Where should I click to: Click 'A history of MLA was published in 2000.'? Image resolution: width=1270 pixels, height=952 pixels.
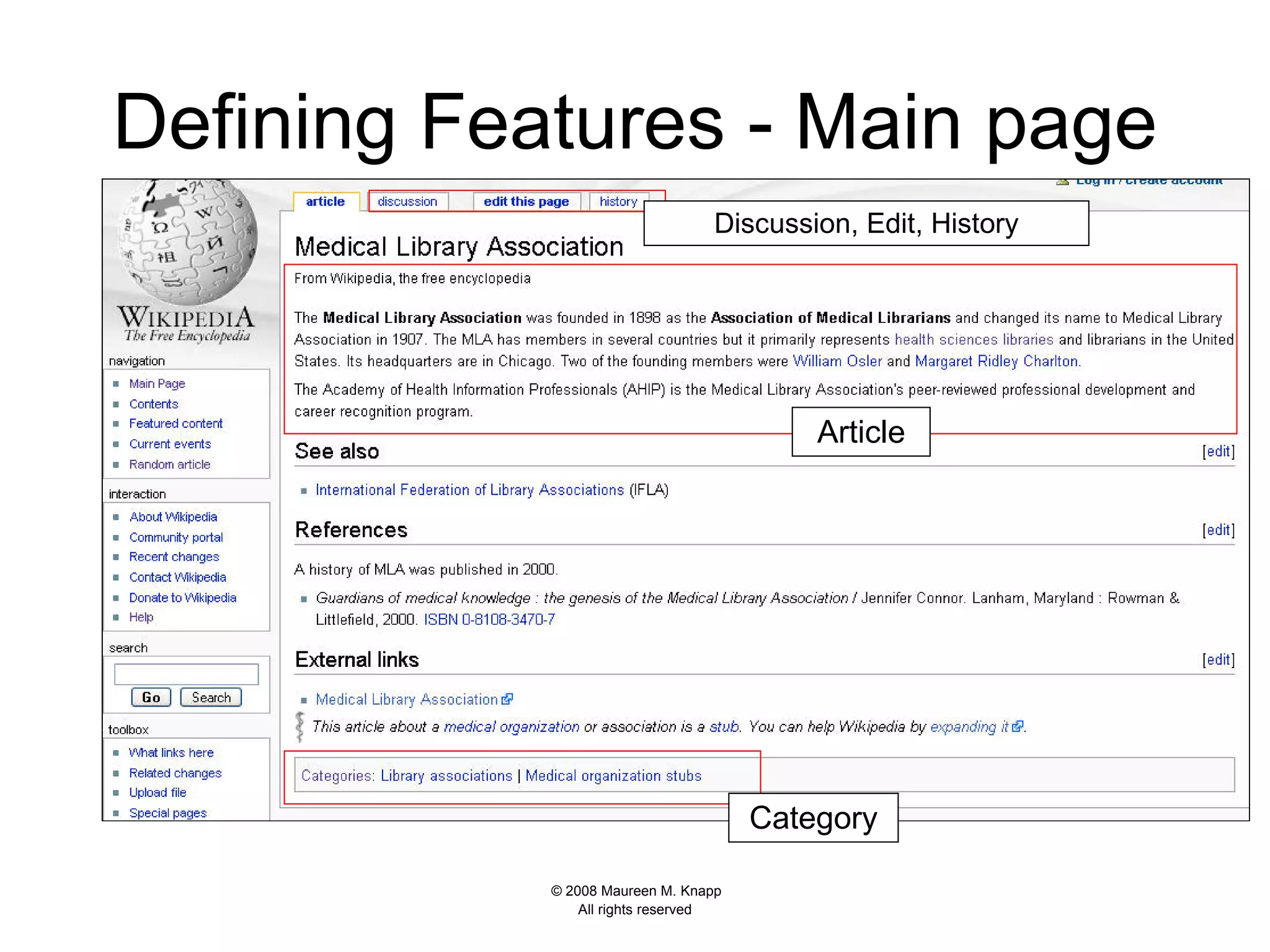426,569
